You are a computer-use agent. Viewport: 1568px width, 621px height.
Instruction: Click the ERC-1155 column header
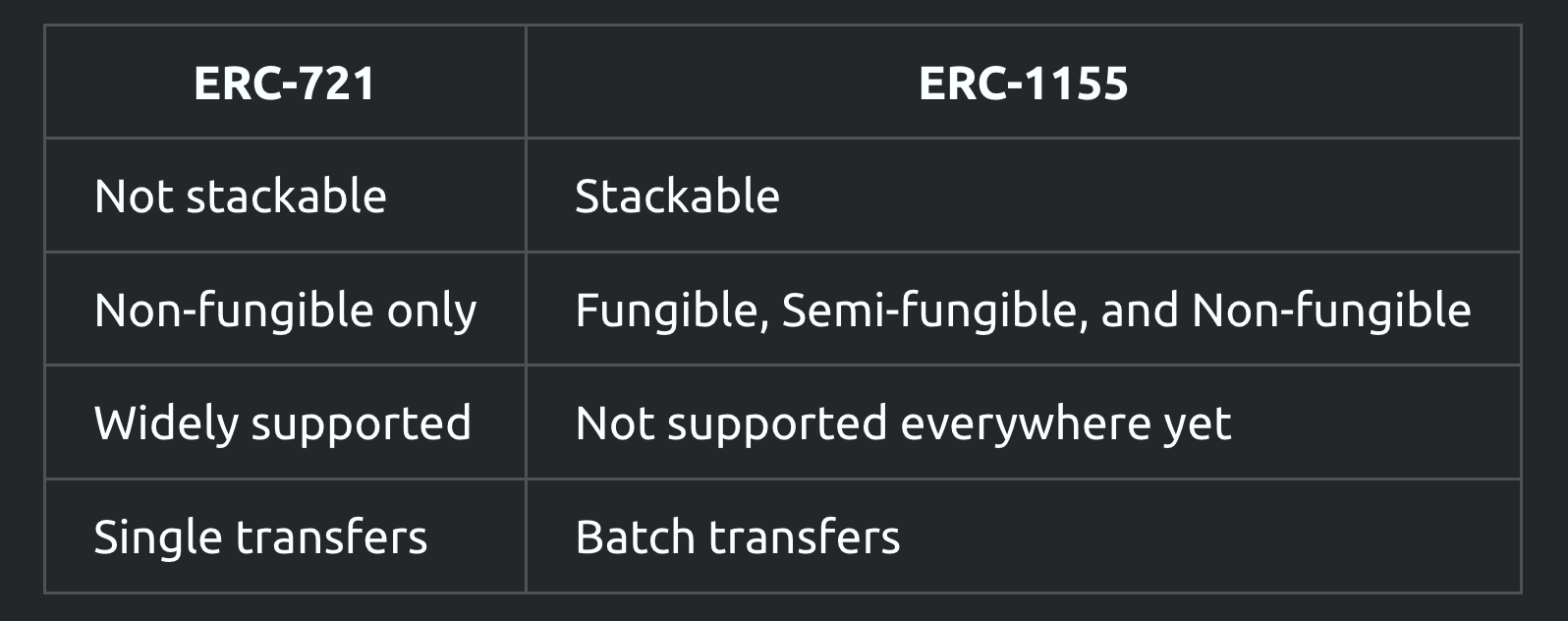click(x=1024, y=83)
